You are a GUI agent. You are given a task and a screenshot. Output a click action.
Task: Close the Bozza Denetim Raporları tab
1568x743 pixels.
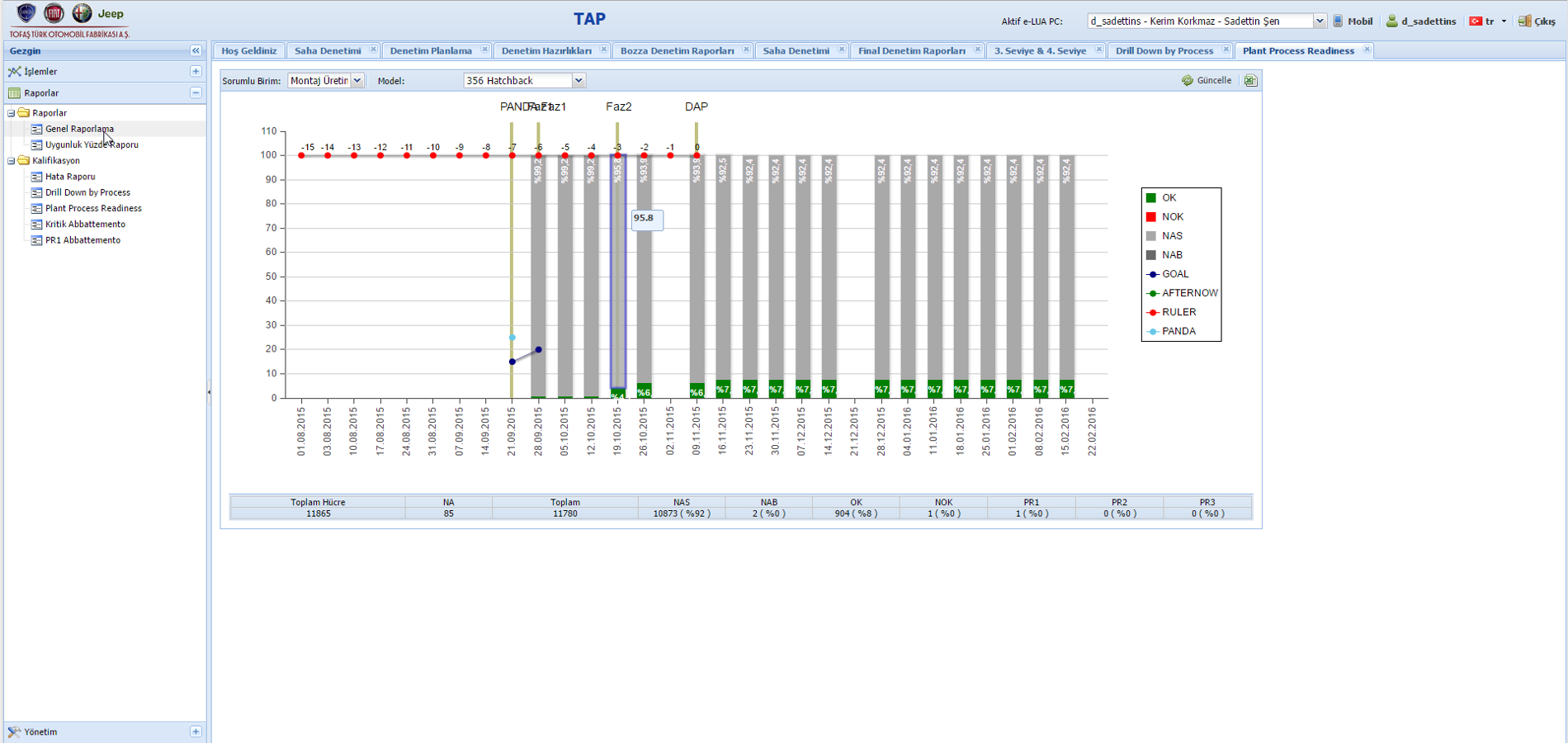pos(746,50)
